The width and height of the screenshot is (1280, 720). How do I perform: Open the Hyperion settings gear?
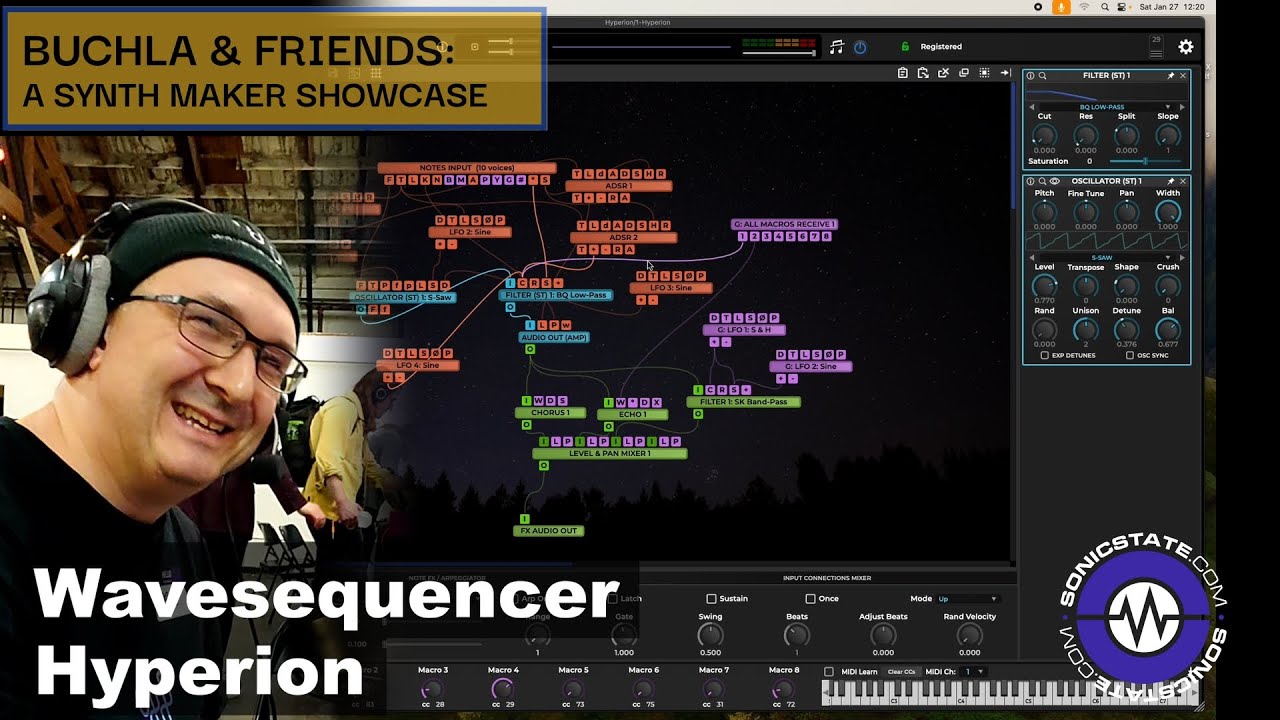(x=1186, y=47)
